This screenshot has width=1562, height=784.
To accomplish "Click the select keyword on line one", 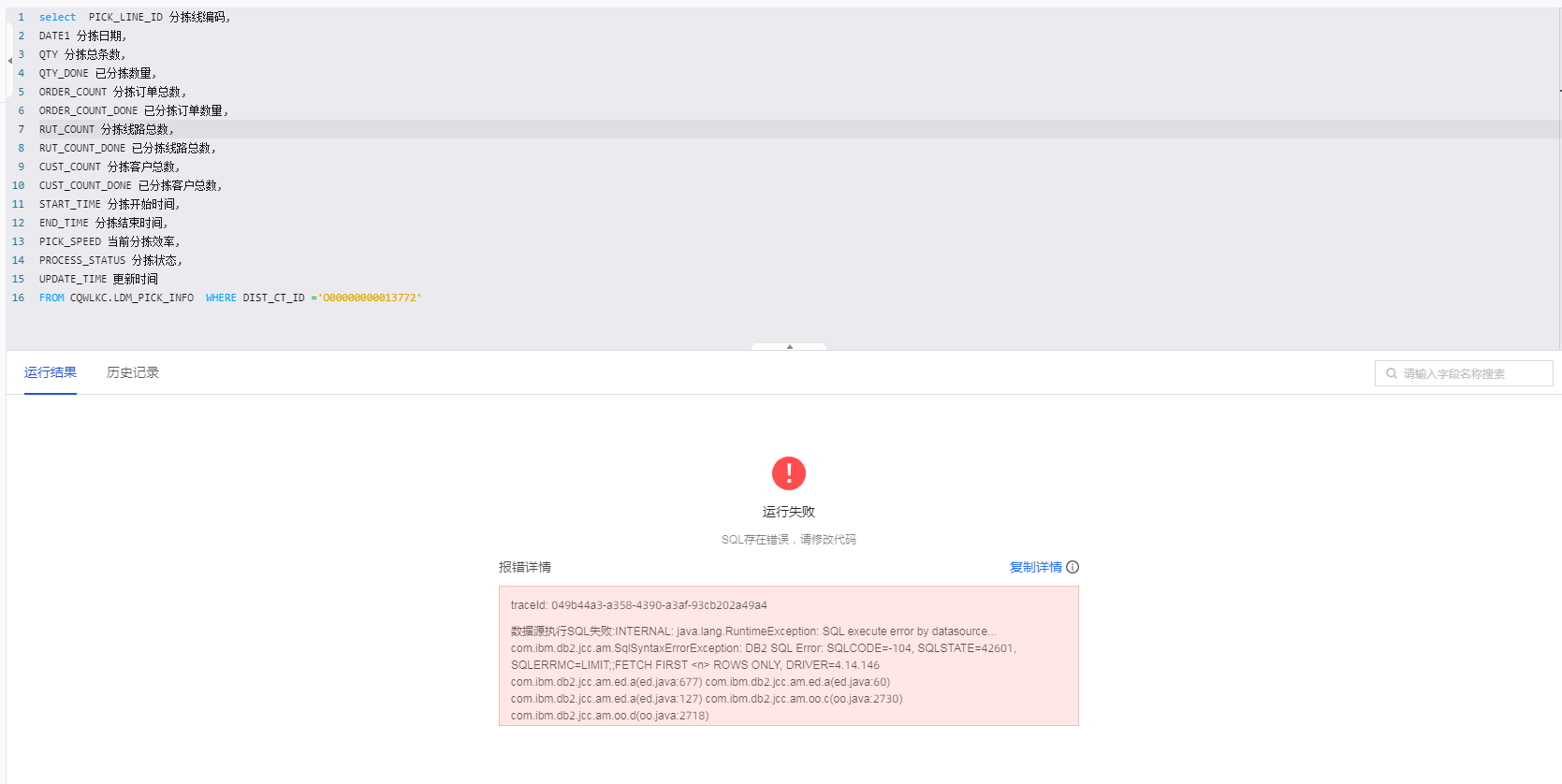I will (x=57, y=17).
